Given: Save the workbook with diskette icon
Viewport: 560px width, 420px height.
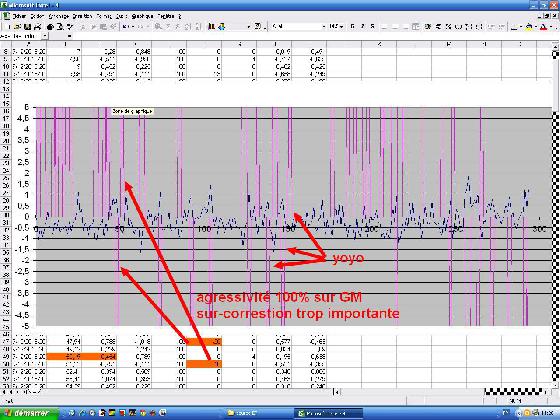Looking at the screenshot, I should pos(27,26).
